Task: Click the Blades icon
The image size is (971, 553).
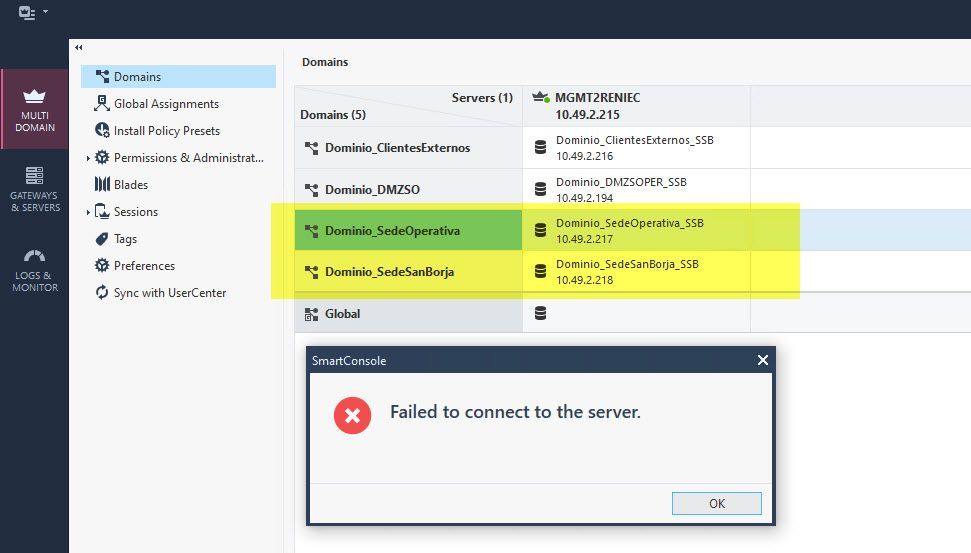Action: pos(102,184)
